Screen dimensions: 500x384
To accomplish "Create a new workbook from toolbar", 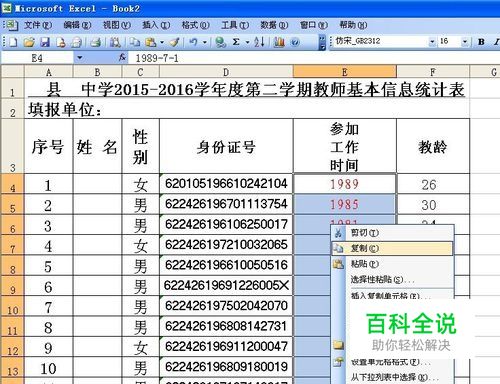I will coord(13,42).
